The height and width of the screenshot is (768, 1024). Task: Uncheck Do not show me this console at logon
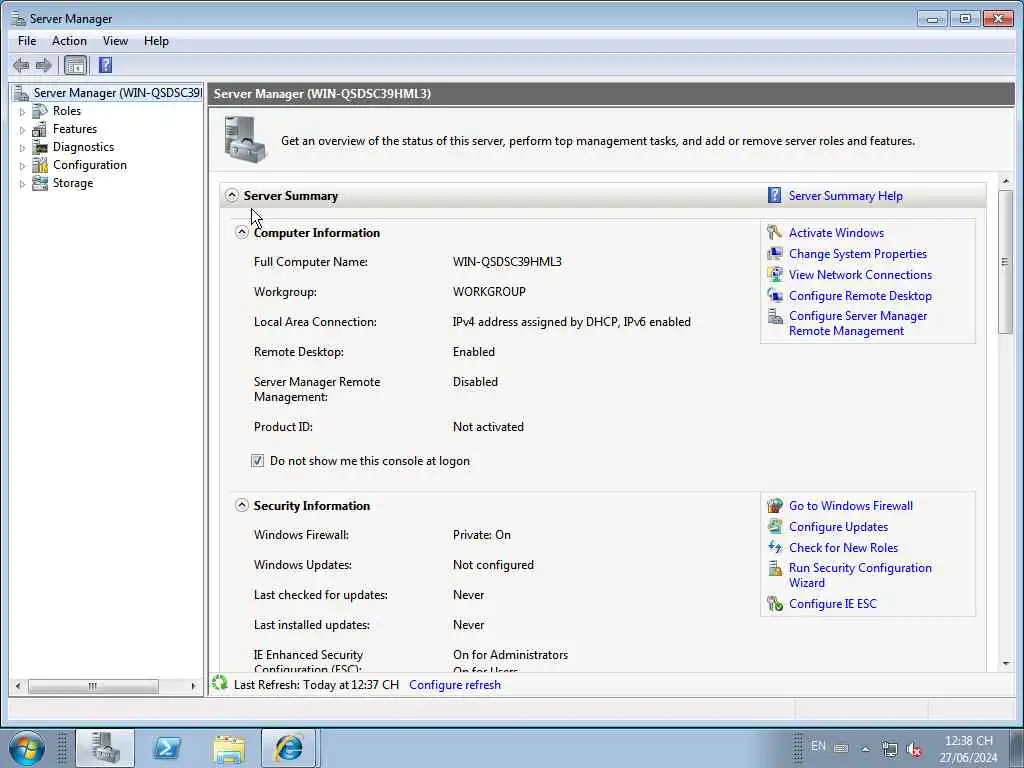pos(257,460)
